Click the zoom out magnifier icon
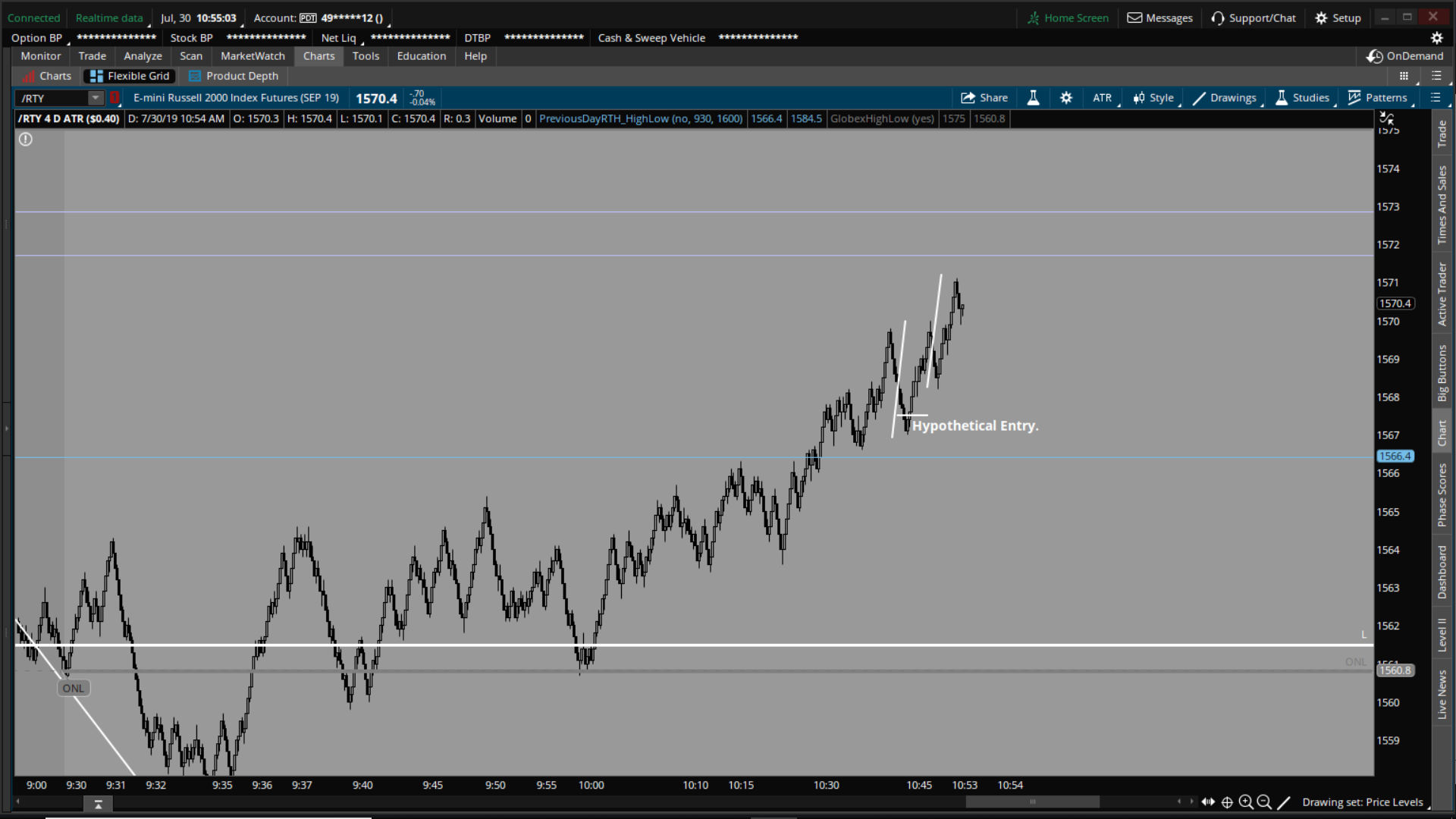1456x819 pixels. point(1264,802)
